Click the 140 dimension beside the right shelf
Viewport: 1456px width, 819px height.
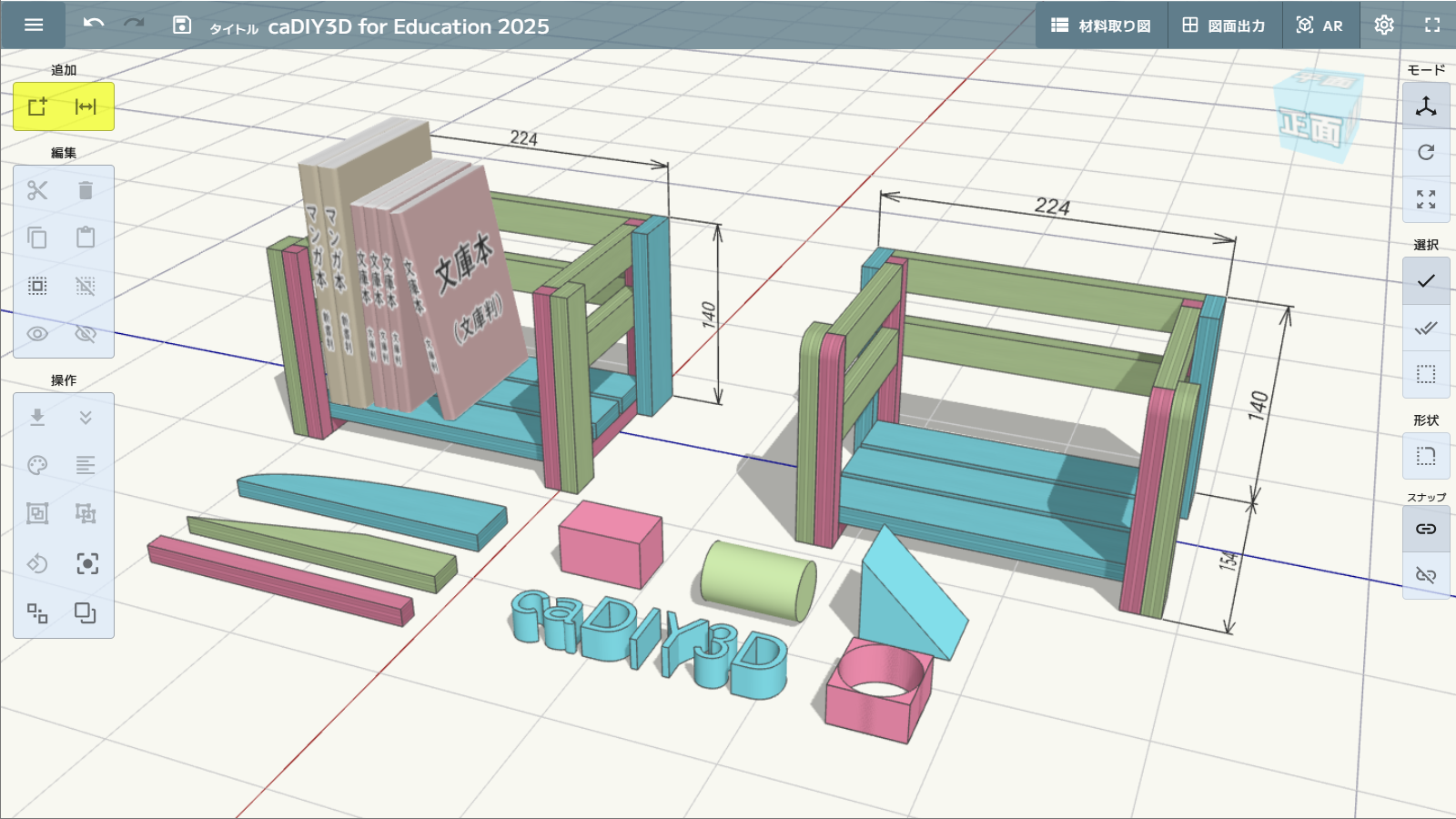tap(1259, 405)
